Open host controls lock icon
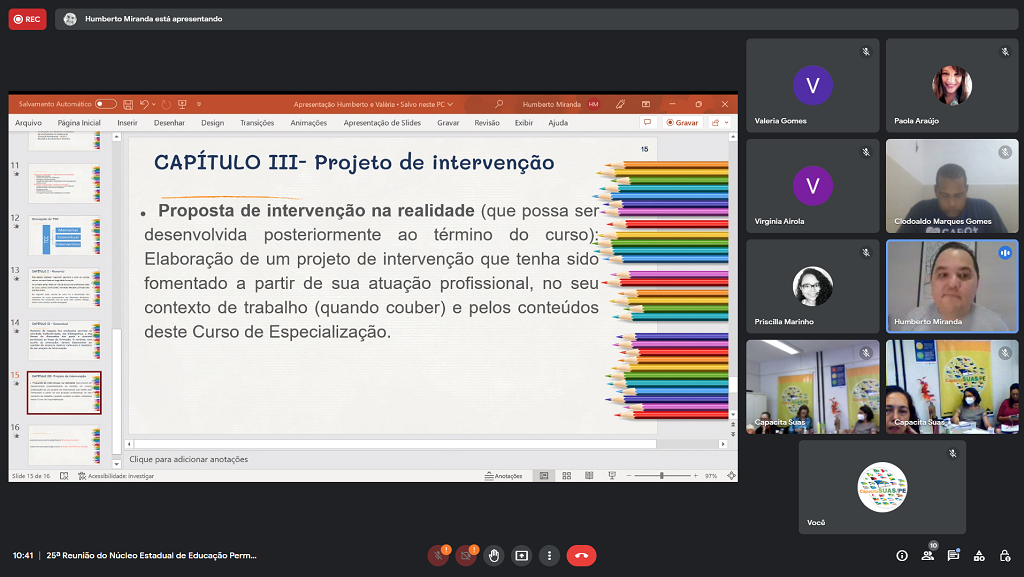Image resolution: width=1024 pixels, height=577 pixels. pyautogui.click(x=1004, y=556)
